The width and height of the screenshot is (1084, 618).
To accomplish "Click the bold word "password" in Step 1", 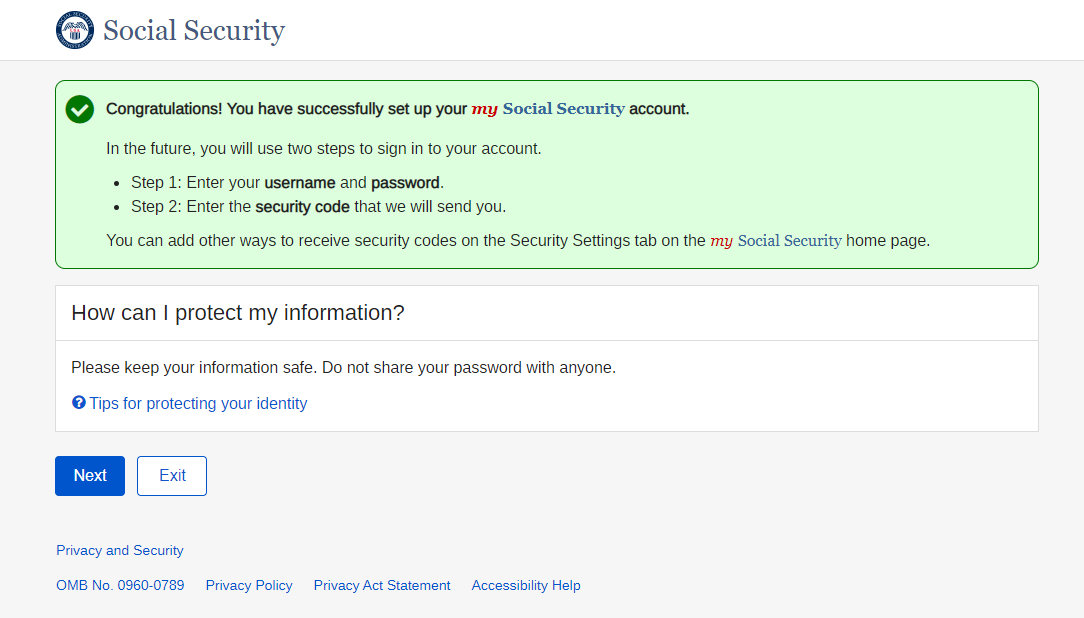I will pos(405,183).
